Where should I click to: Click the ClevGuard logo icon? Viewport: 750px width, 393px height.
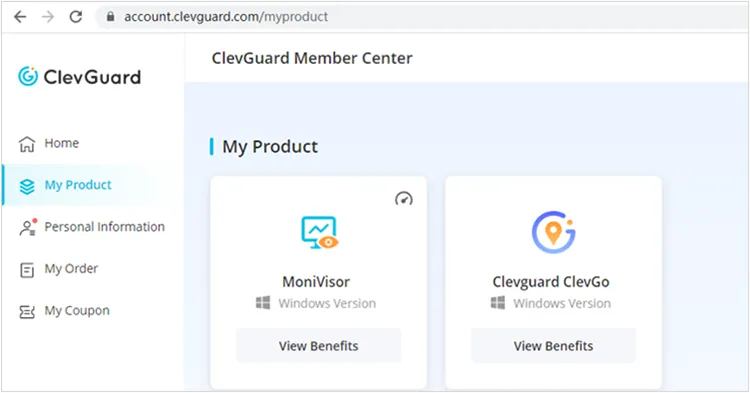pyautogui.click(x=28, y=76)
